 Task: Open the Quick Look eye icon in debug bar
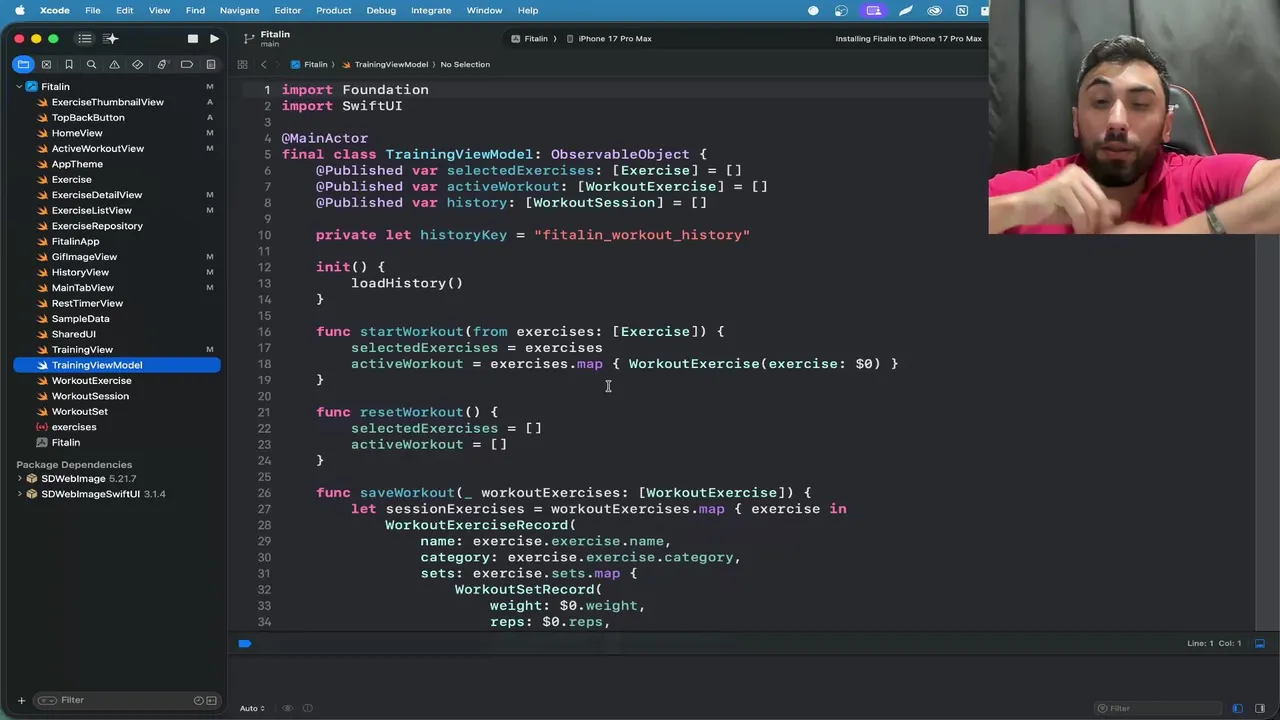(x=288, y=708)
